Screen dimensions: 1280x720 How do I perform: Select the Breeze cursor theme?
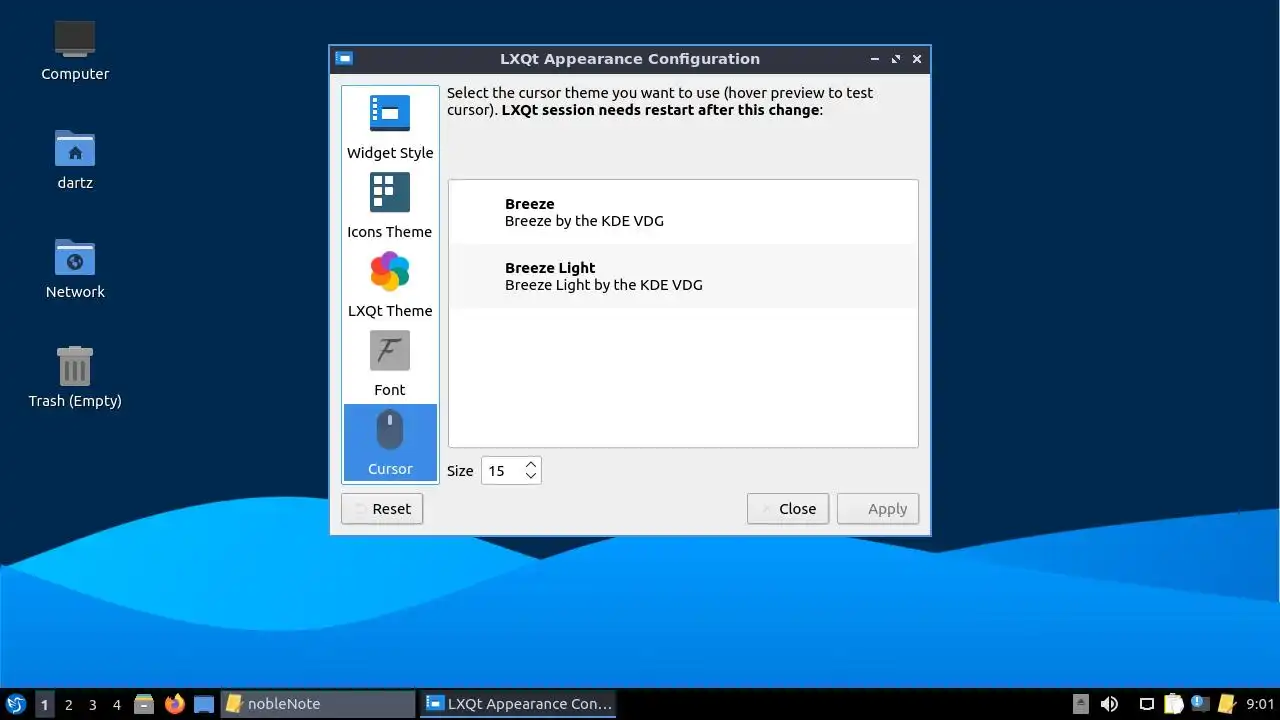[x=683, y=212]
